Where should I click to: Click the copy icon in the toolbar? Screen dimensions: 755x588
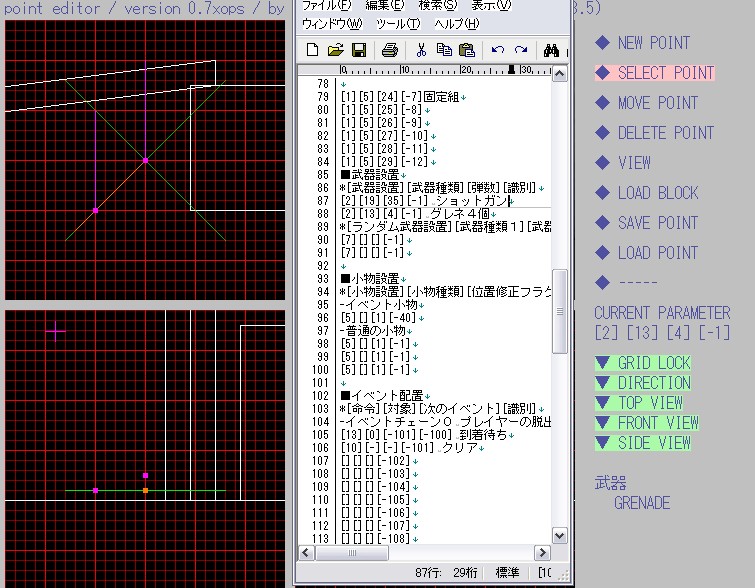(444, 50)
